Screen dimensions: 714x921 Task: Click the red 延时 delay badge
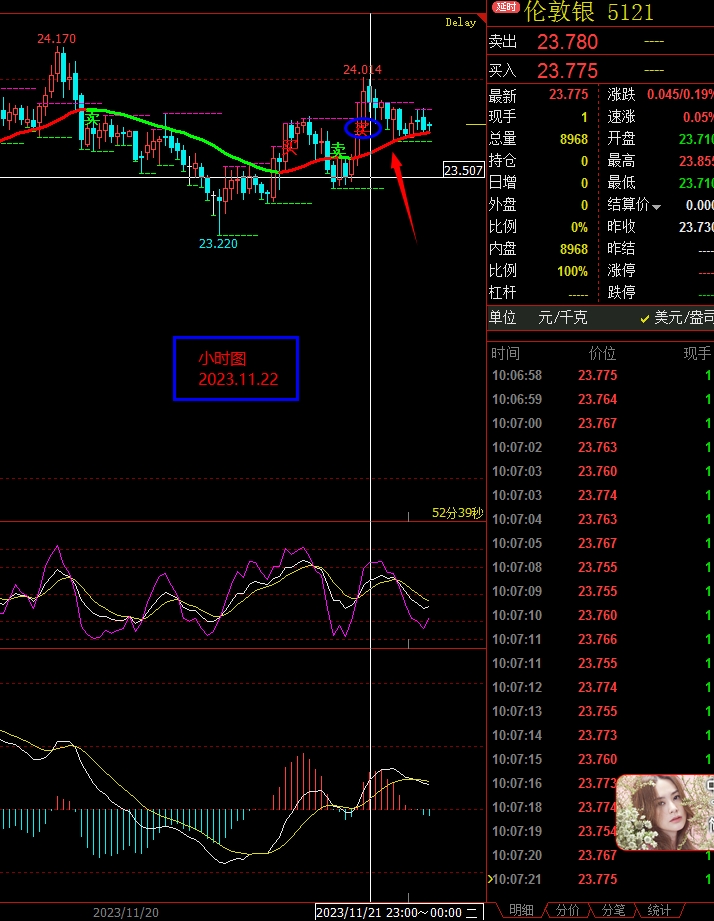click(x=506, y=10)
